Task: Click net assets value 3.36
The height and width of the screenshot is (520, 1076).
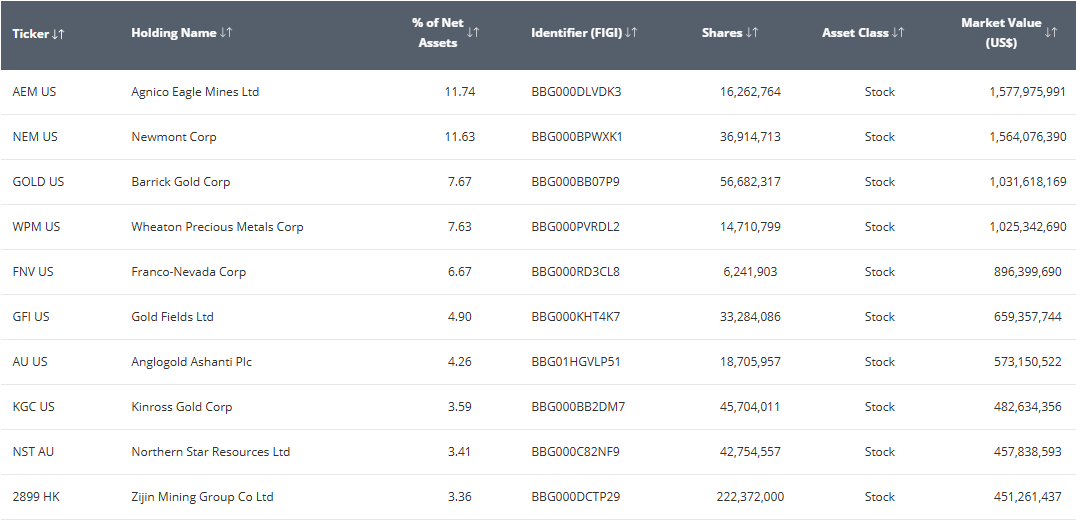Action: point(460,497)
